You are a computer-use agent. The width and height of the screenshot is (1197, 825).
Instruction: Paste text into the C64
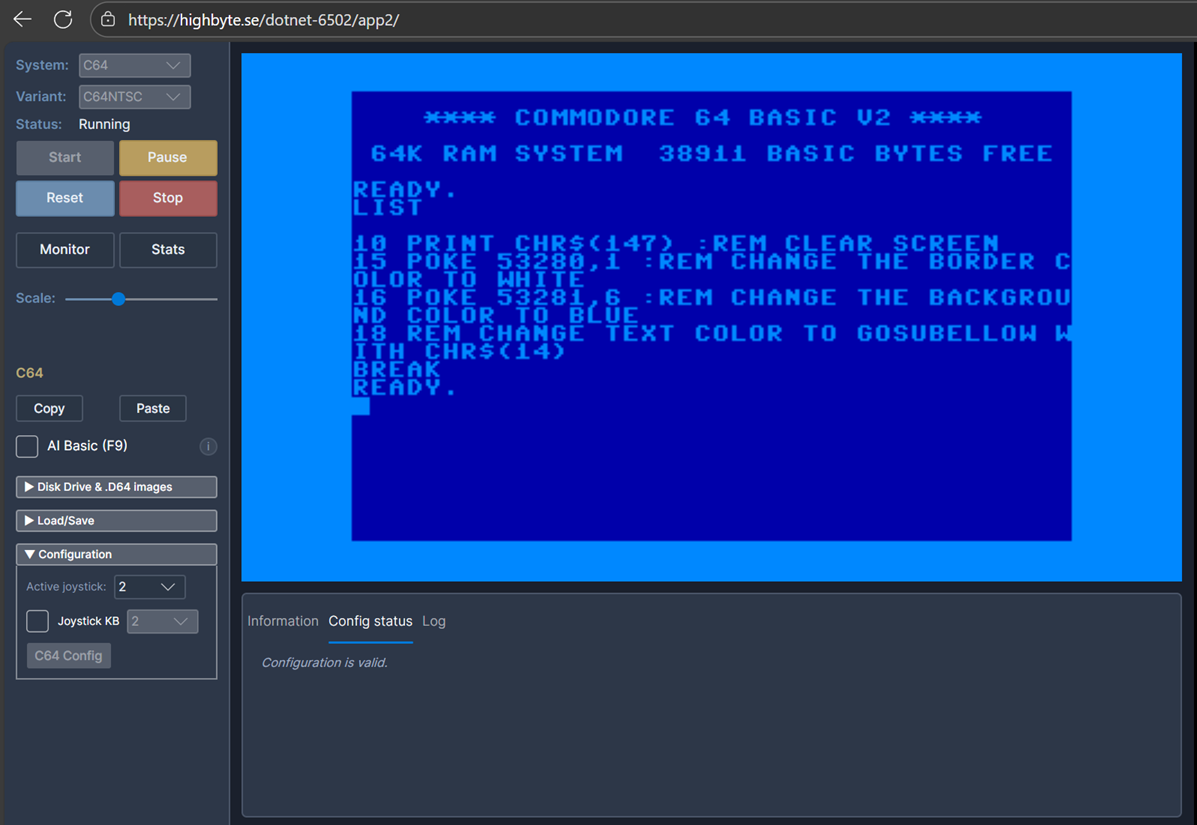tap(153, 408)
